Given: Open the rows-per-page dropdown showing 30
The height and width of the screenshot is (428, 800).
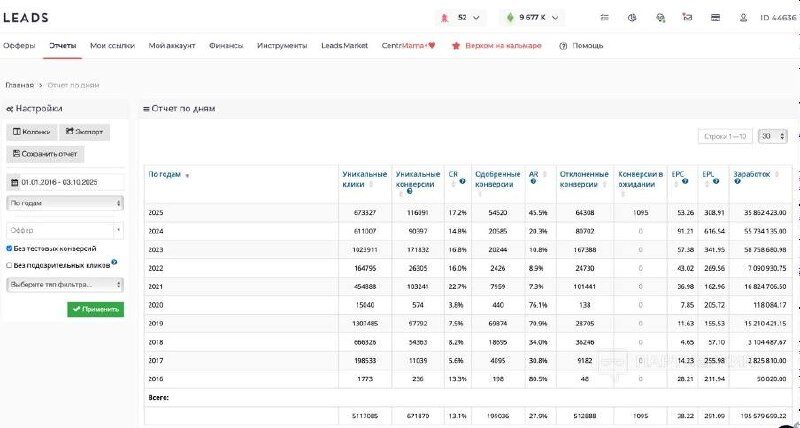Looking at the screenshot, I should [771, 136].
